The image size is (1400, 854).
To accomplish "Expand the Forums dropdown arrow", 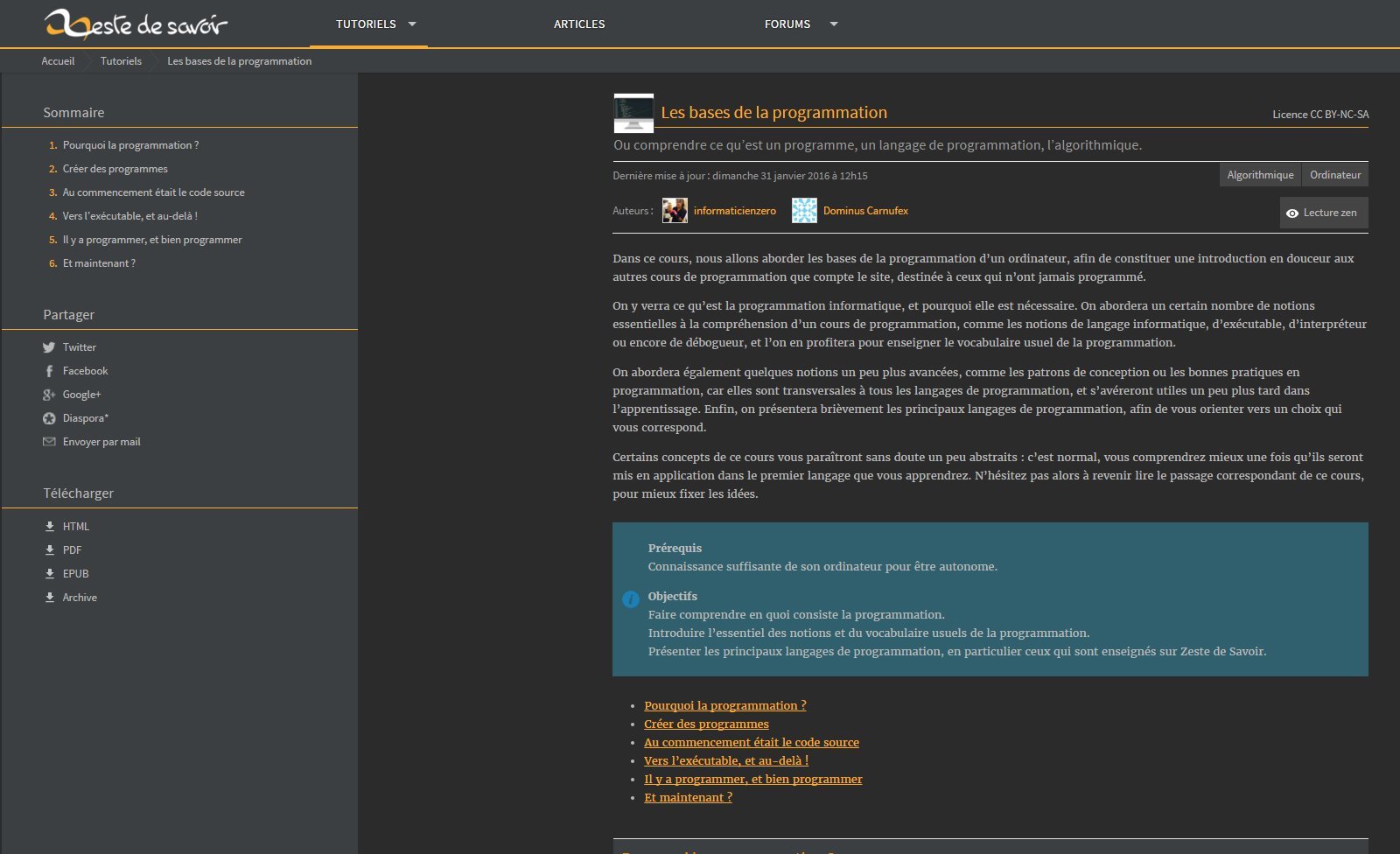I will pos(834,24).
